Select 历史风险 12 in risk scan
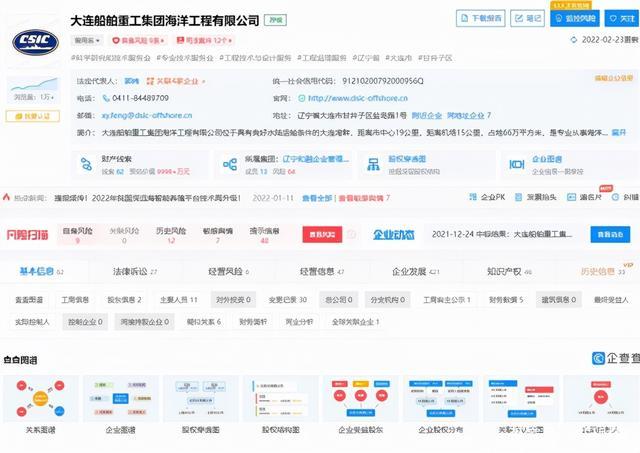The image size is (640, 453). tap(171, 235)
